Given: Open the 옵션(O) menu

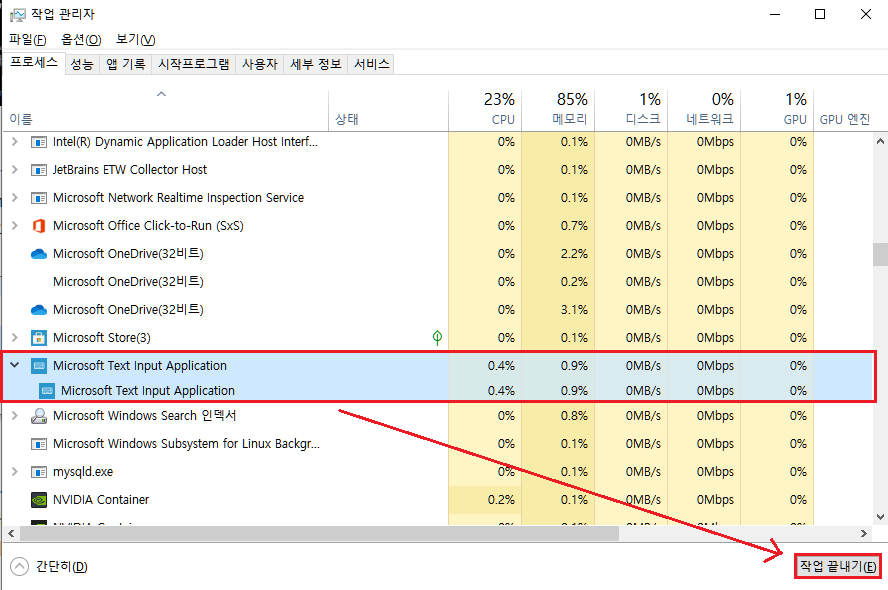Looking at the screenshot, I should (81, 40).
